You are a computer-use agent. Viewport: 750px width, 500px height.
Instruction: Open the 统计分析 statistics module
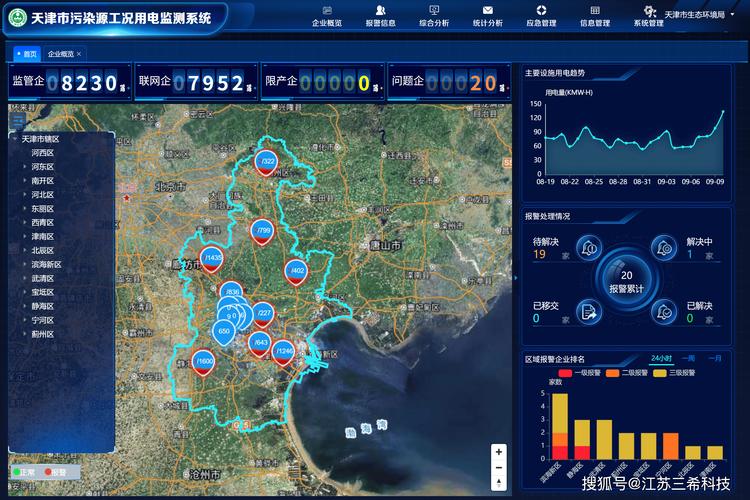pyautogui.click(x=487, y=16)
